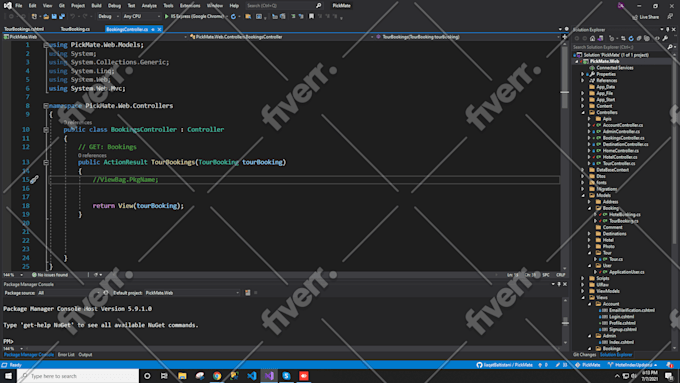Toggle bookmark icon in the toolbar

click(x=311, y=16)
